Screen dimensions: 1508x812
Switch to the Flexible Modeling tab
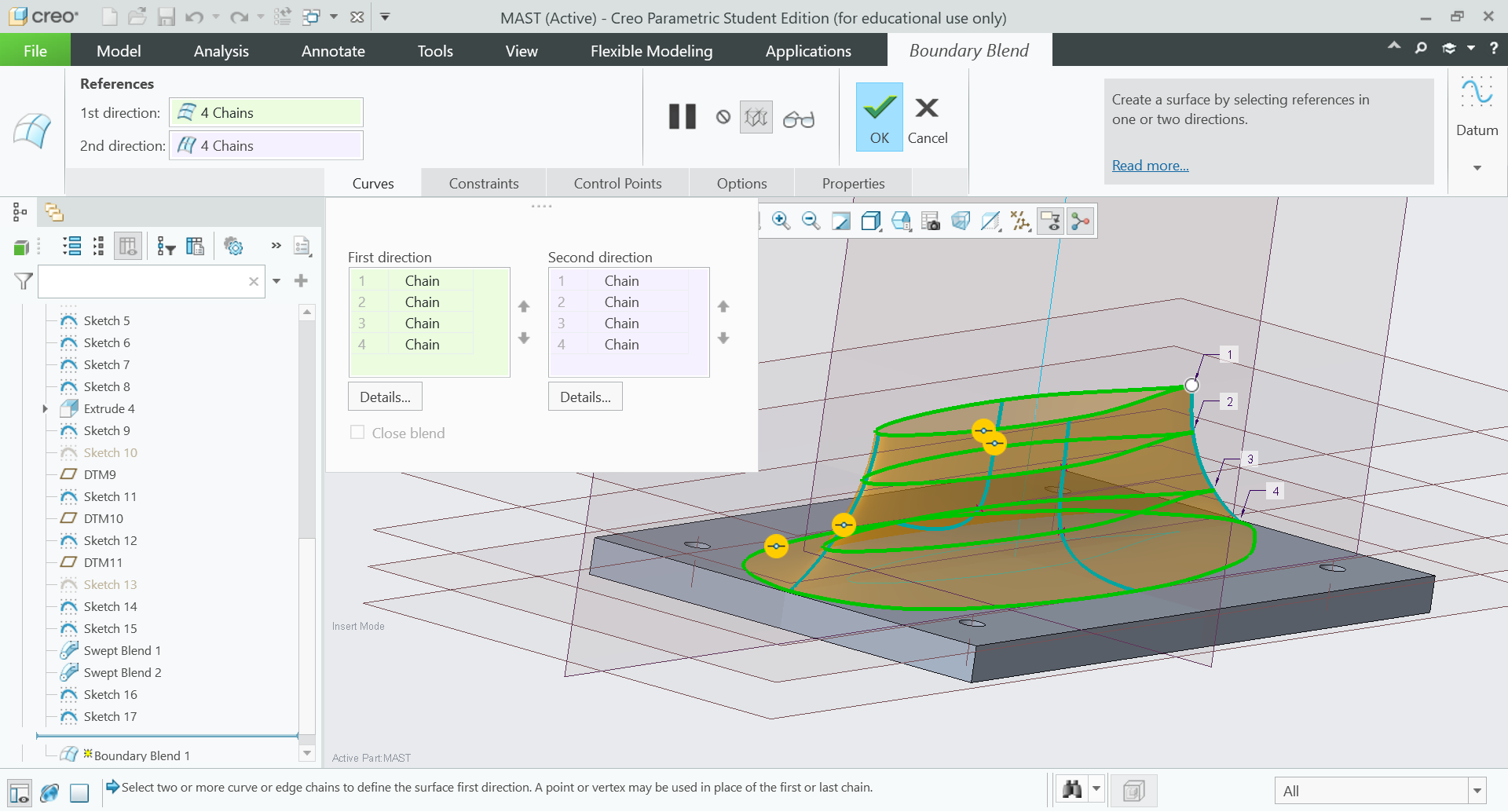click(651, 50)
